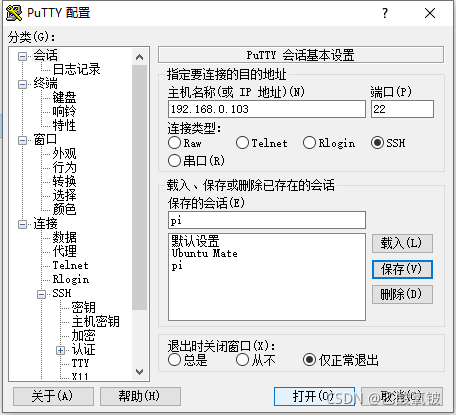Open the 代理 settings category
456x415 pixels.
click(64, 251)
